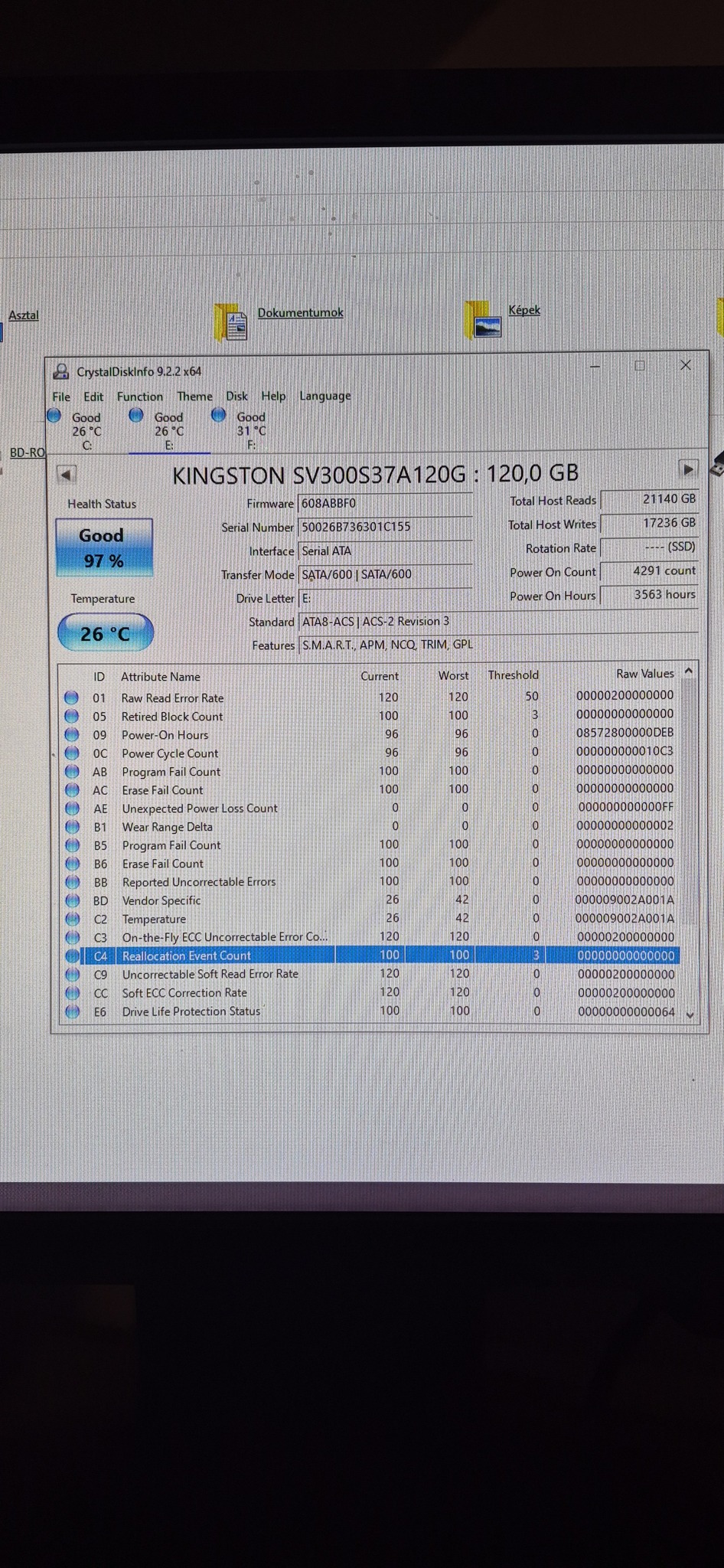Go to previous disk arrow button

click(x=66, y=475)
